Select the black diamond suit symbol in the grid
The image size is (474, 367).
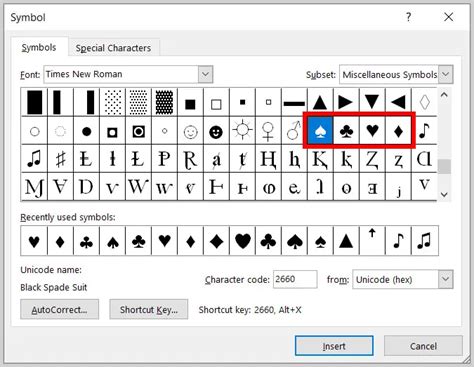click(398, 130)
